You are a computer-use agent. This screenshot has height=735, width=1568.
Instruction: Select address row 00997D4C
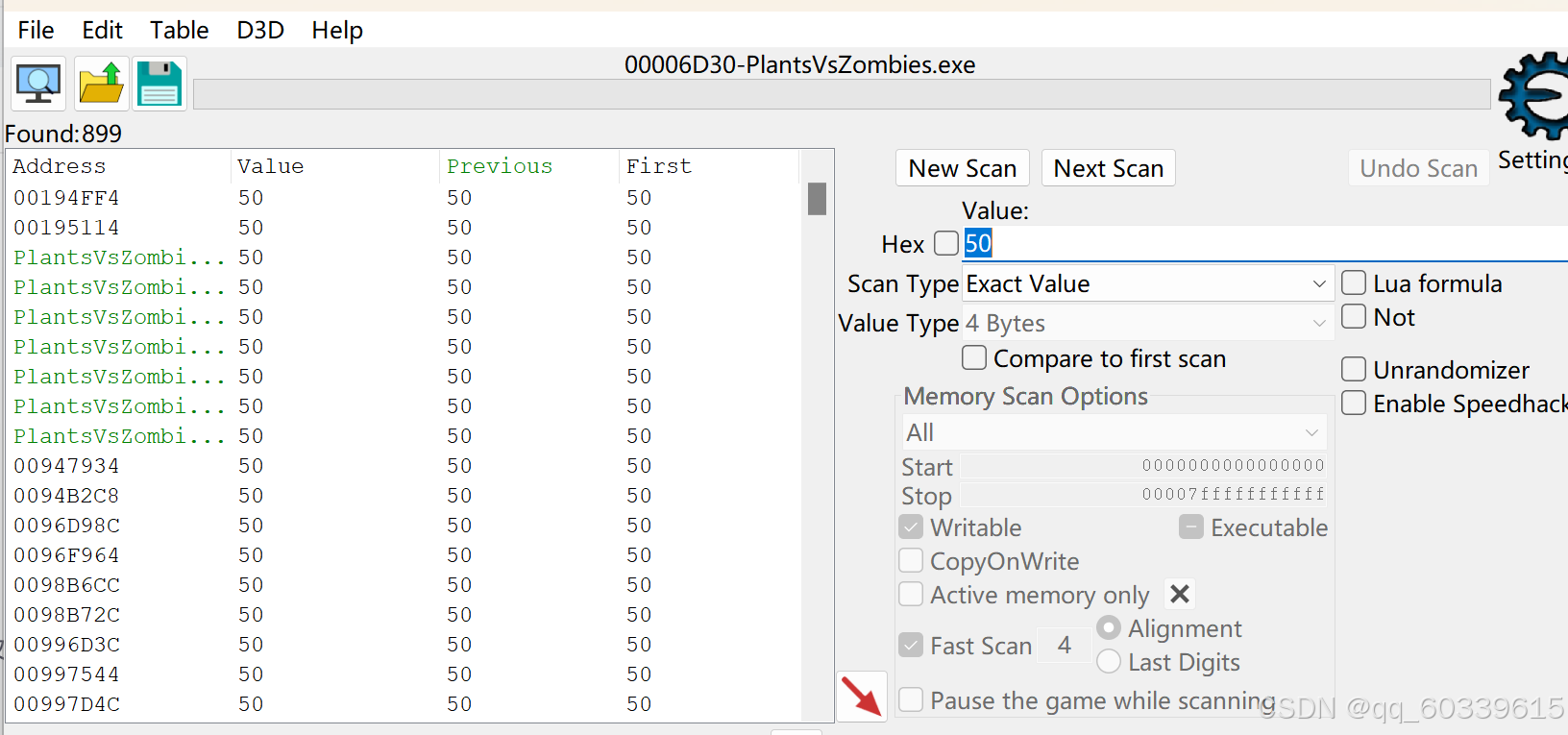[404, 703]
